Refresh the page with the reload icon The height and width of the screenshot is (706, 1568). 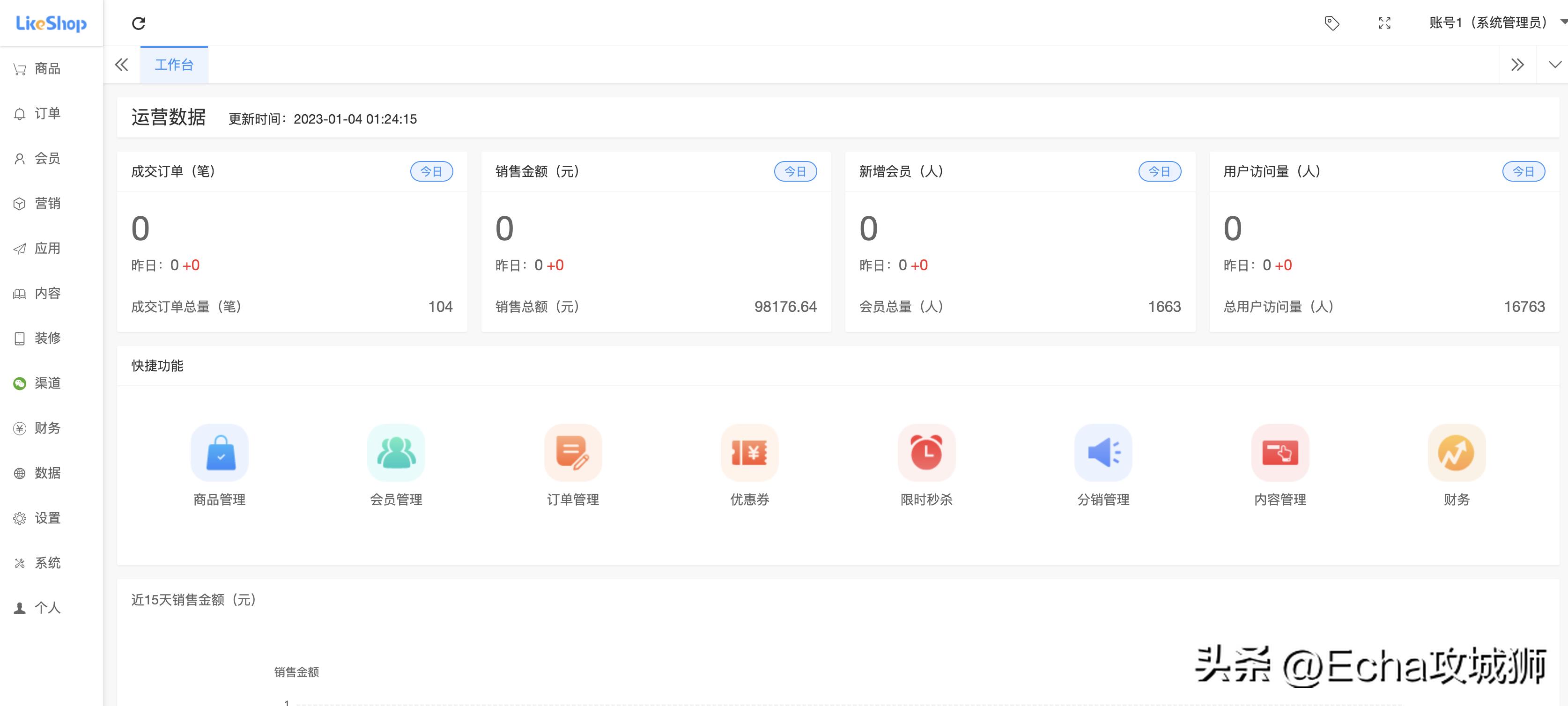pos(139,23)
